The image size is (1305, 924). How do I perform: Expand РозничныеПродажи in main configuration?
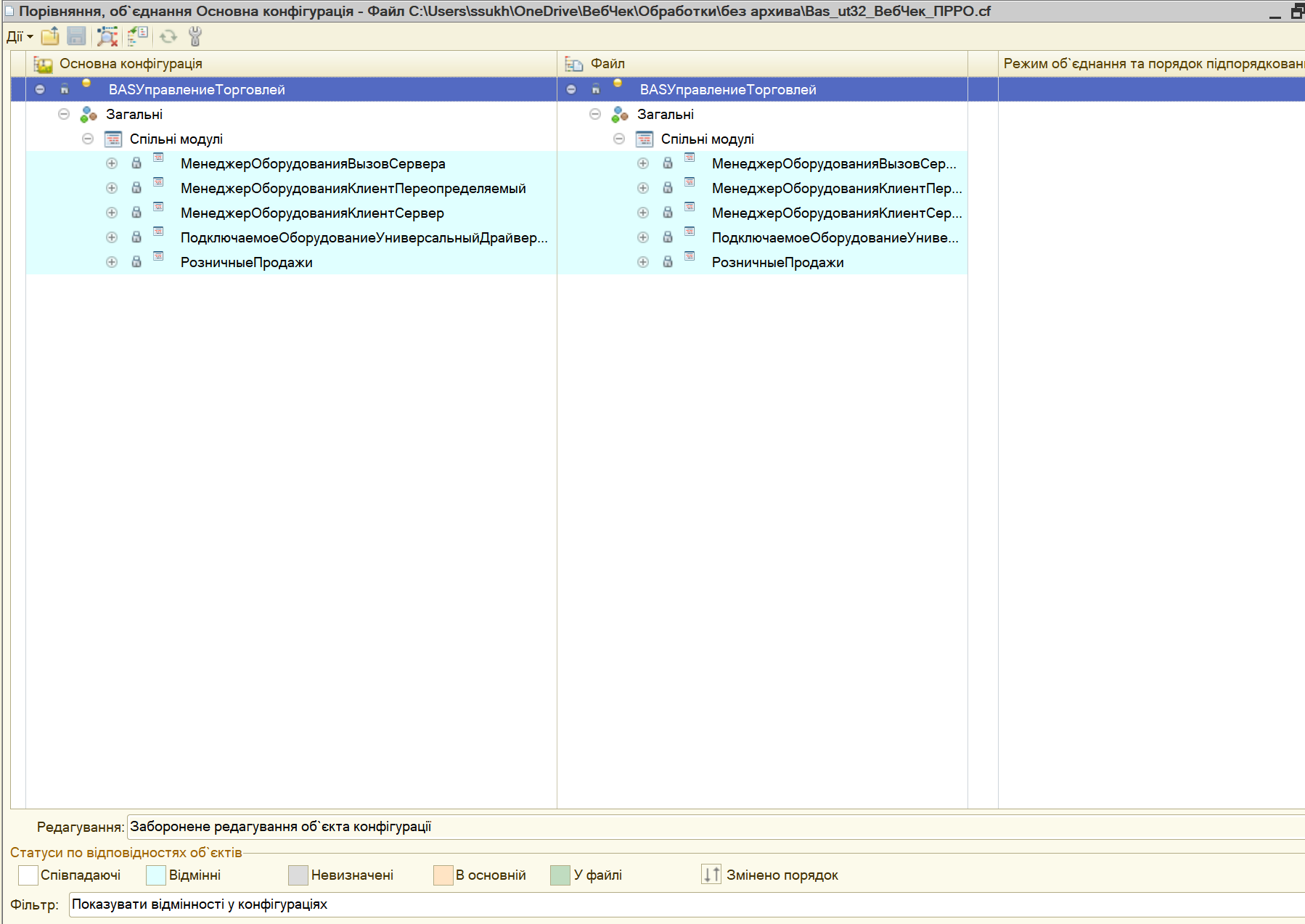coord(112,262)
